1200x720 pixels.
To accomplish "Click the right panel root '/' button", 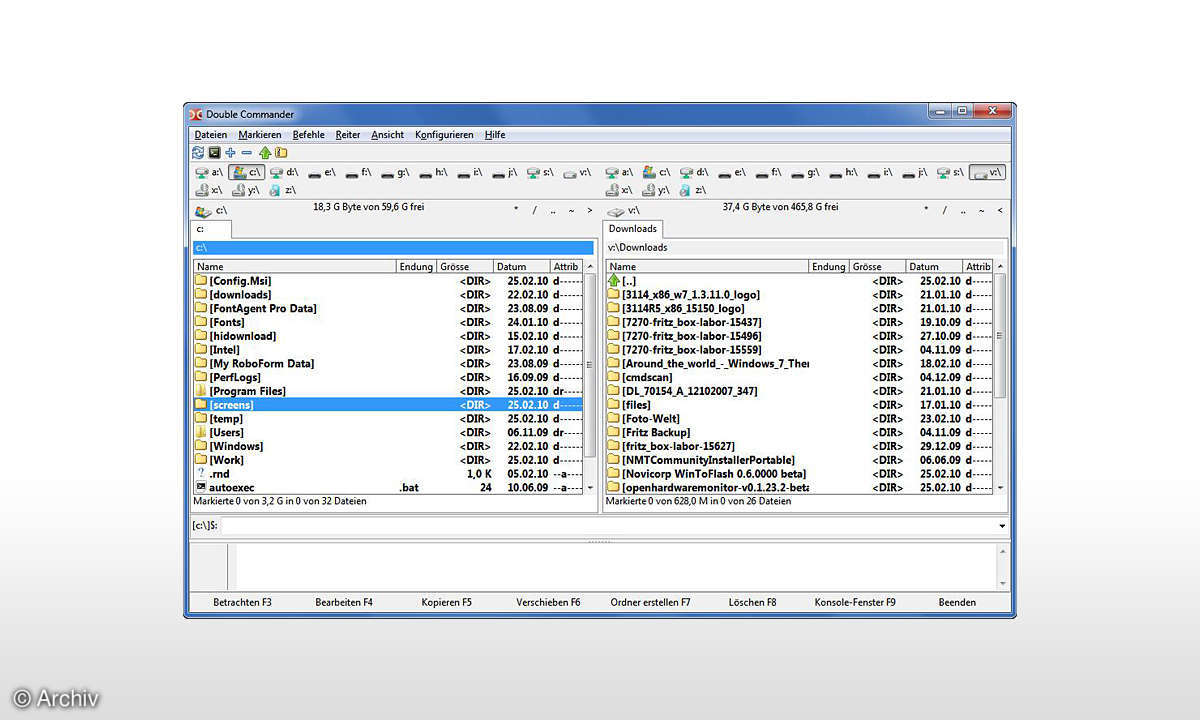I will coord(945,211).
